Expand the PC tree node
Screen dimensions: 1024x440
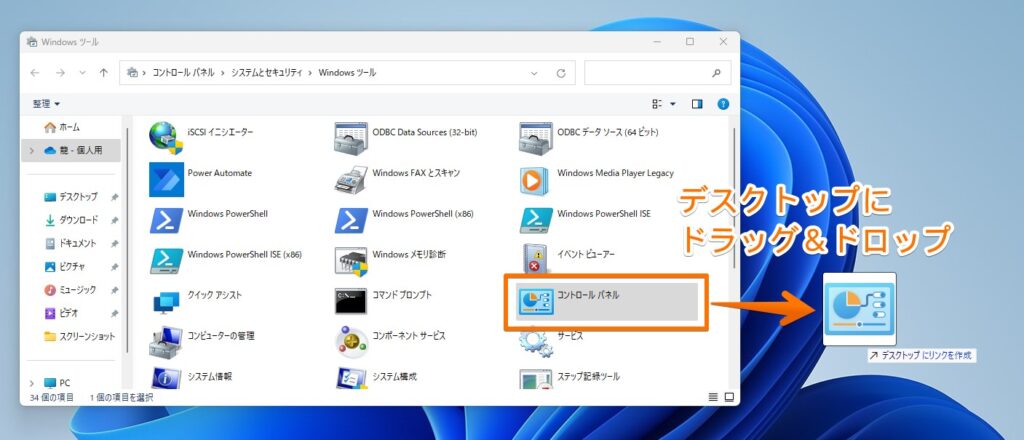tap(31, 383)
